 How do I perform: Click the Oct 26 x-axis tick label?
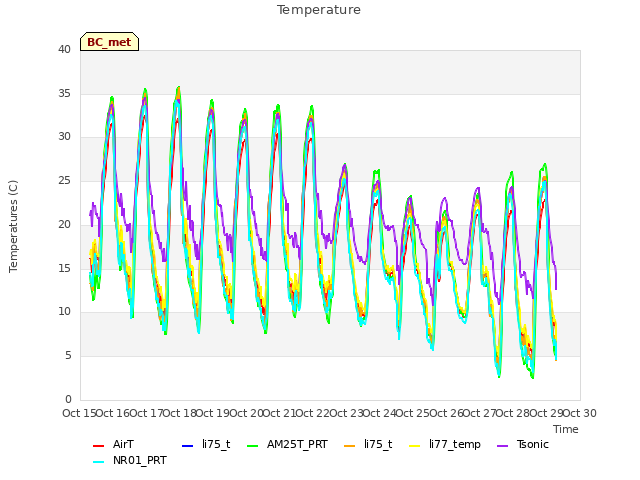coord(446,413)
